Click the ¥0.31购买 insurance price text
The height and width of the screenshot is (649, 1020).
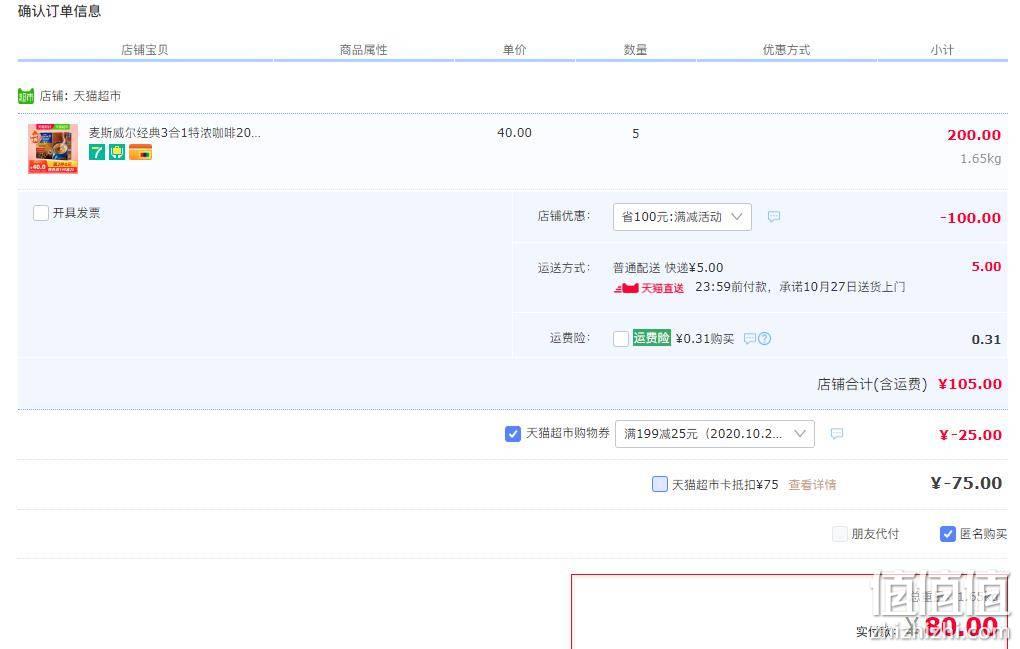point(705,338)
